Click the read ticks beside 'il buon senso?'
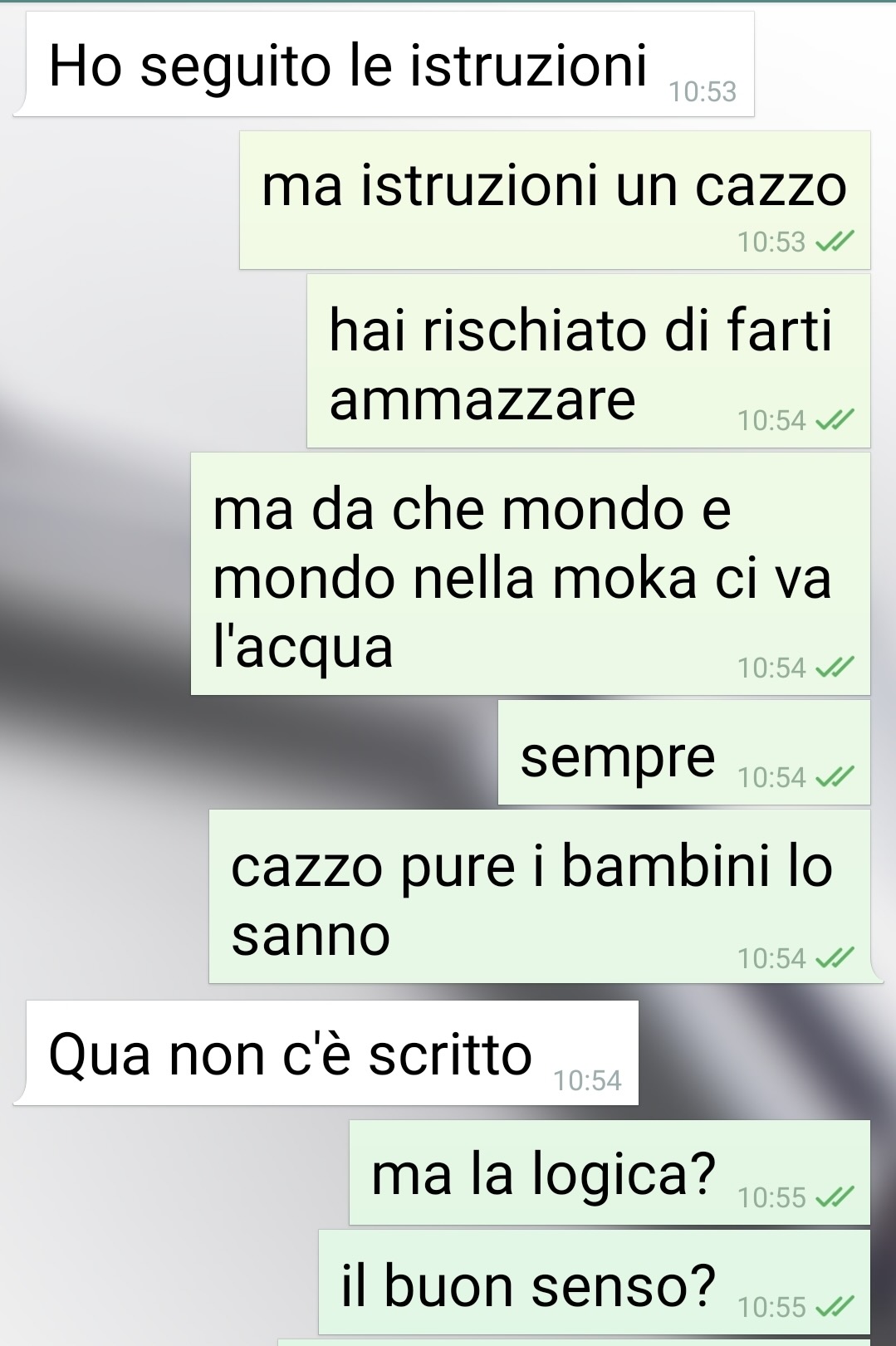Image resolution: width=896 pixels, height=1346 pixels. pyautogui.click(x=835, y=1307)
